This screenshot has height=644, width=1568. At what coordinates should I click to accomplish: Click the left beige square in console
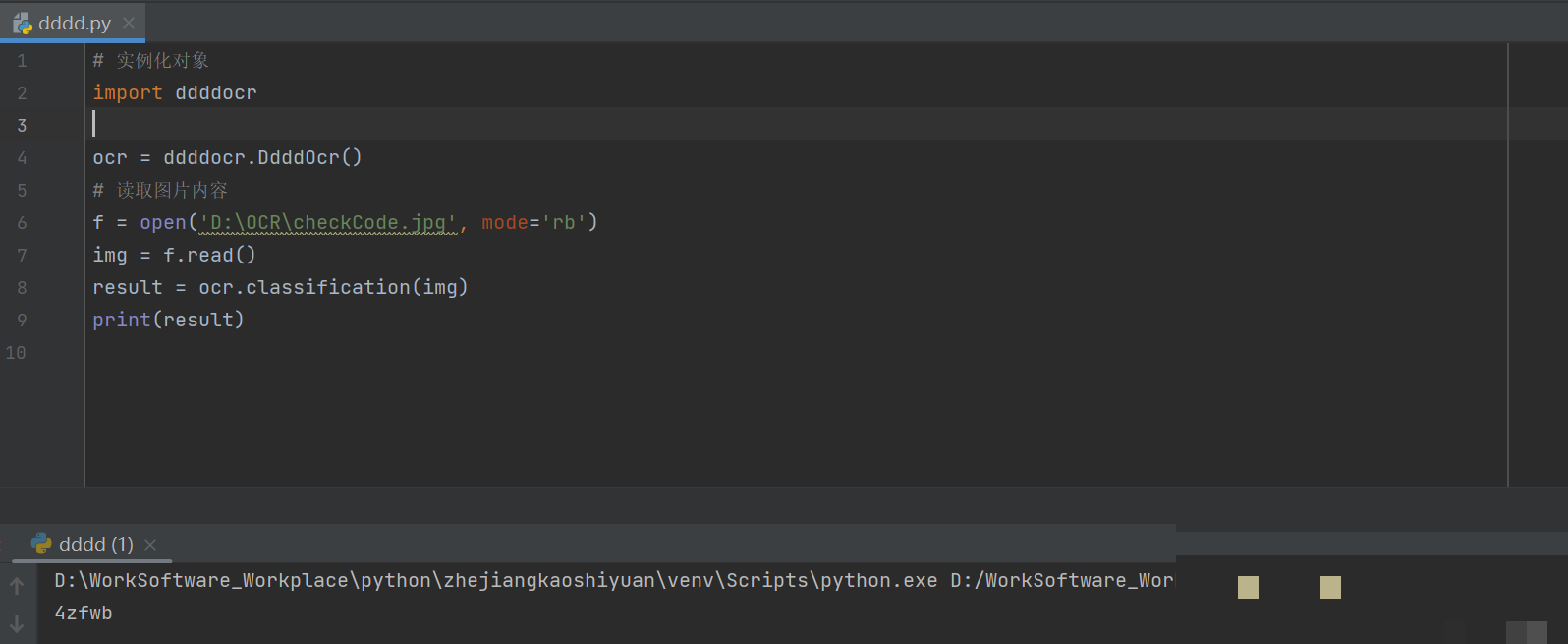[1248, 587]
